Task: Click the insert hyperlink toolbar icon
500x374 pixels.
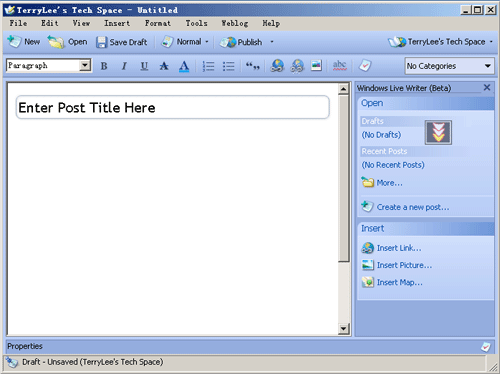Action: (277, 66)
